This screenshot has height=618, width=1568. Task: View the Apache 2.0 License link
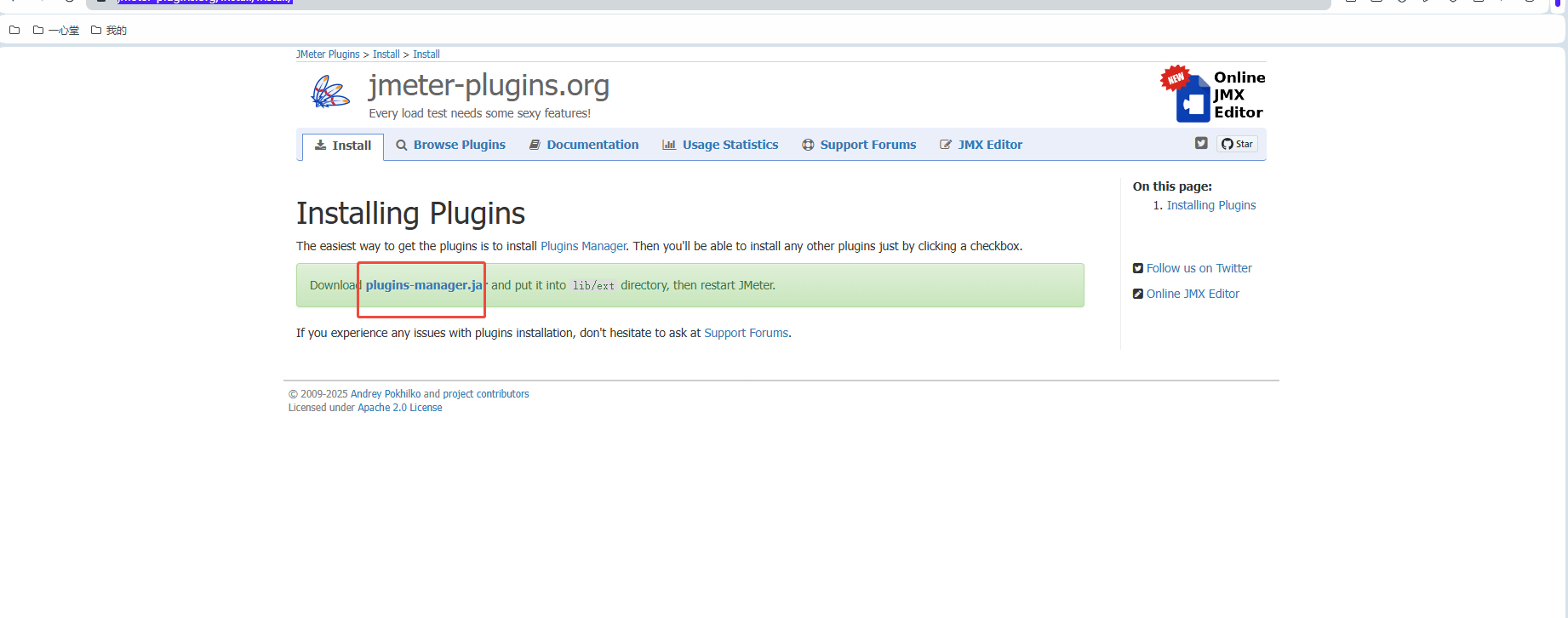click(x=400, y=408)
